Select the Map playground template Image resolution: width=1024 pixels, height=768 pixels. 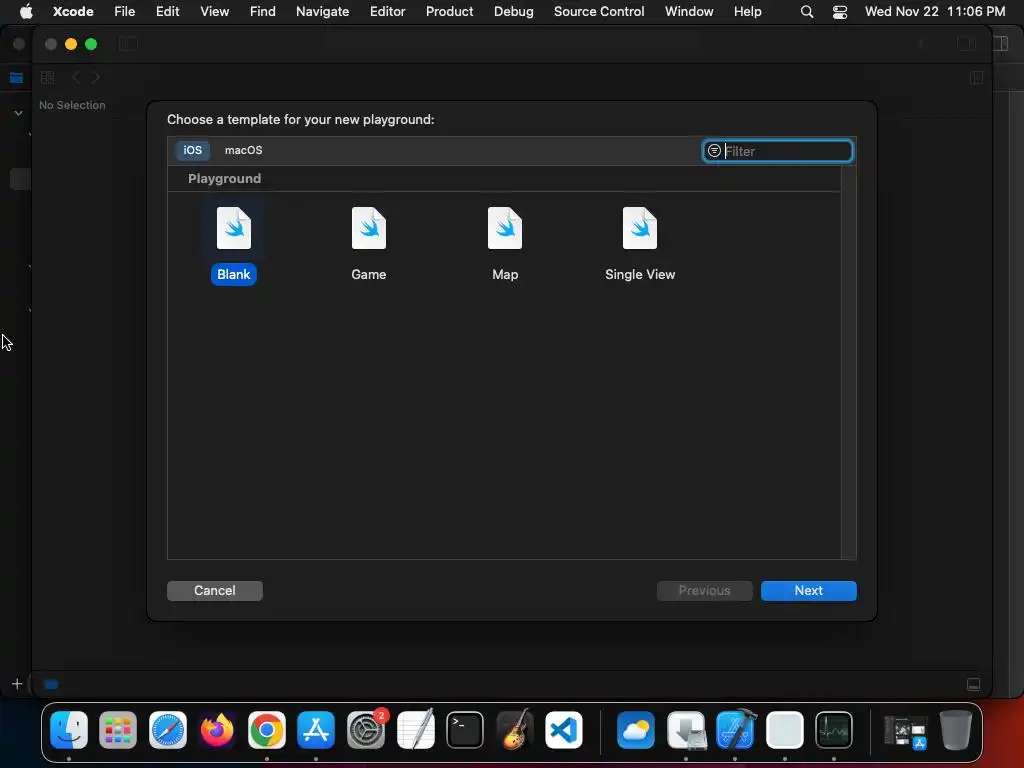505,245
